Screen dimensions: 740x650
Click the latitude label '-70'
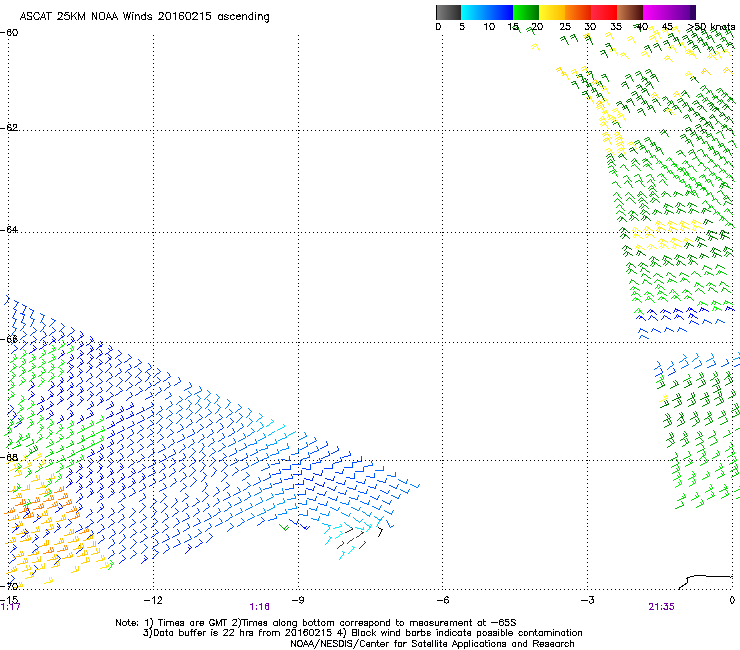(x=9, y=586)
